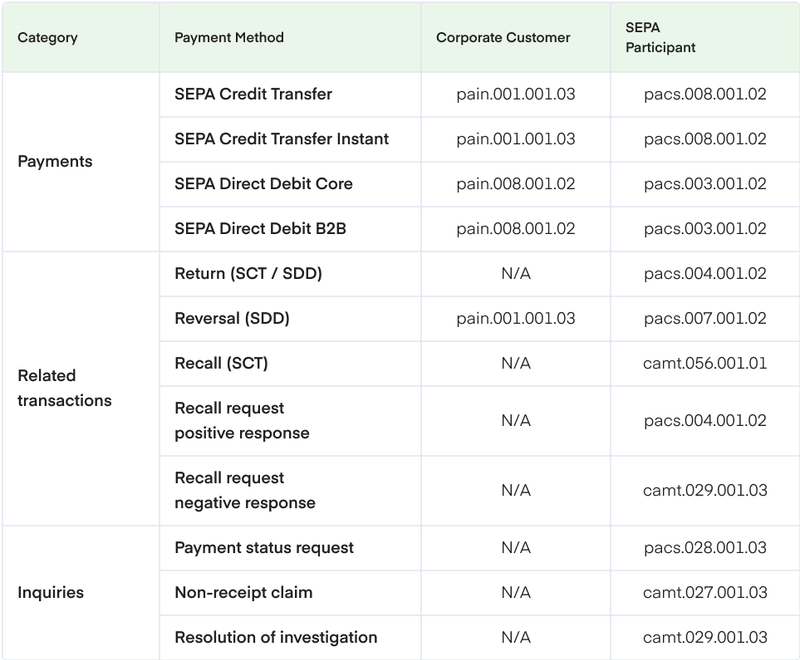
Task: Click the SEPA Direct Debit B2B label
Action: coord(261,229)
